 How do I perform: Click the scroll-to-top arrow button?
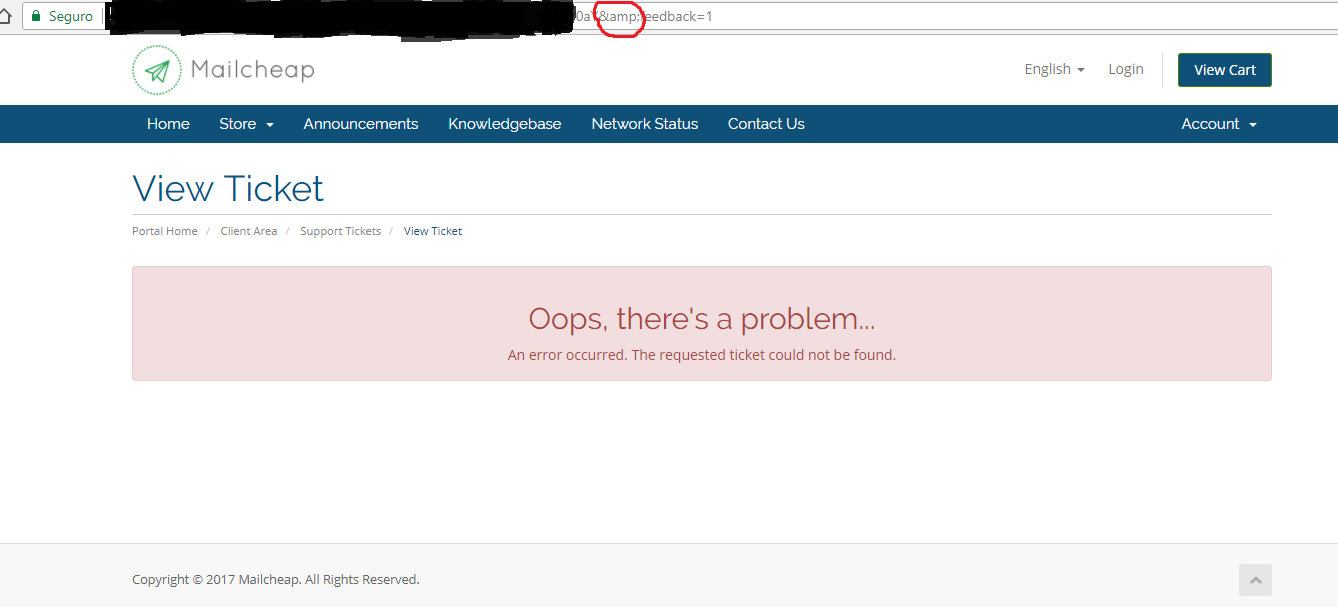(1255, 580)
